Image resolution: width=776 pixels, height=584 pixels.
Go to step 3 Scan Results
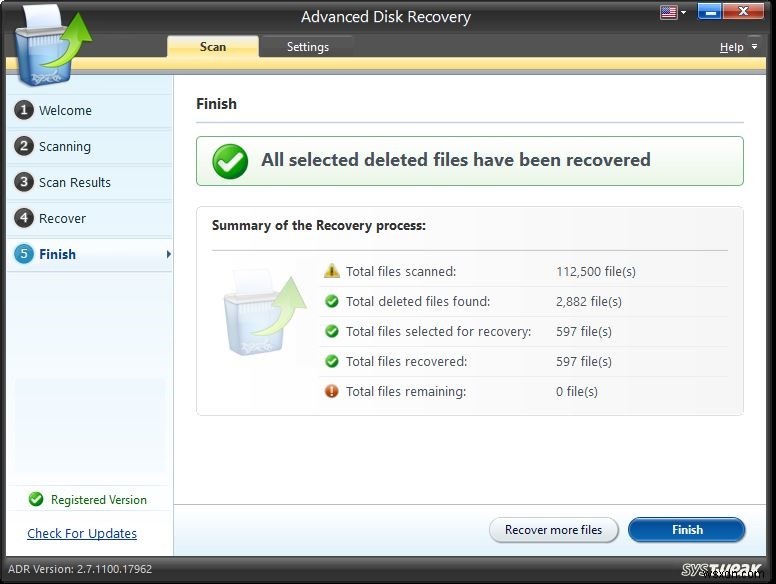(x=74, y=182)
